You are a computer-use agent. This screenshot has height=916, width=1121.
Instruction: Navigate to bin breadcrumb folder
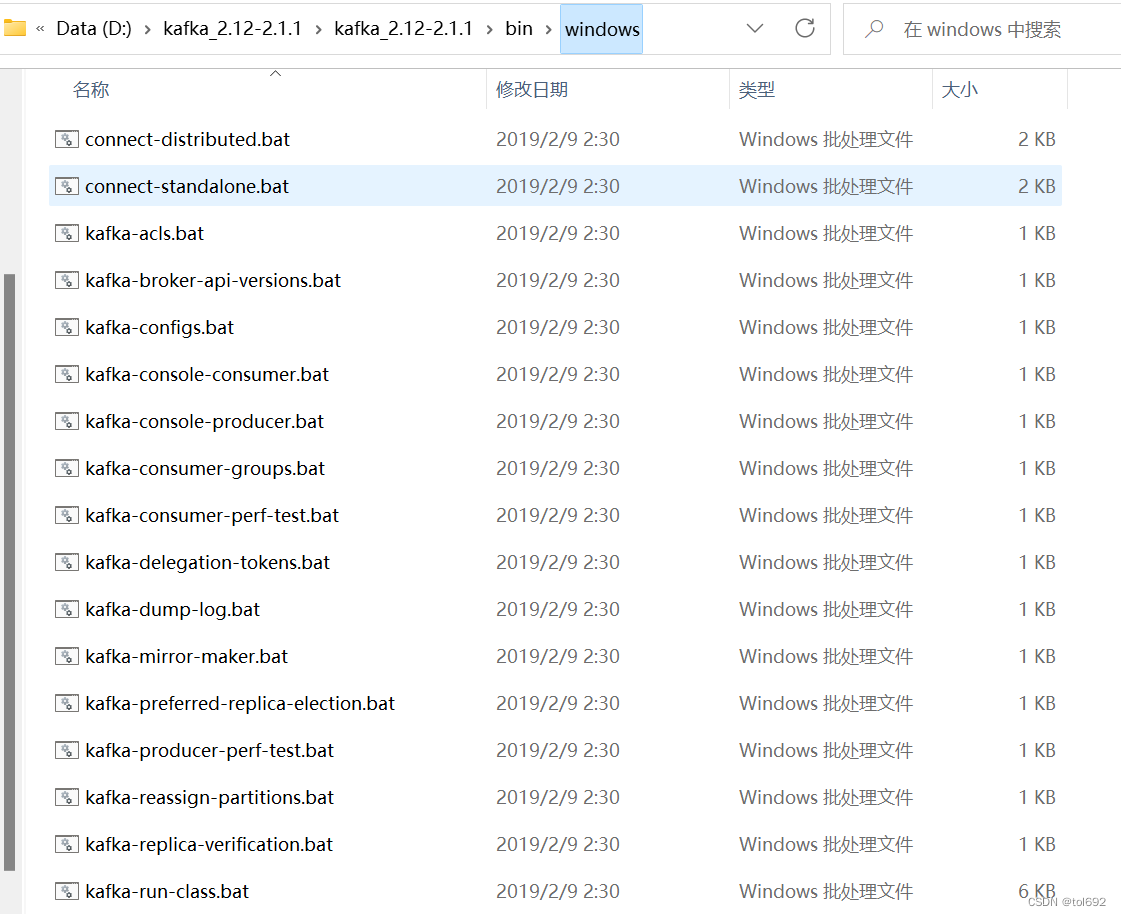click(x=519, y=29)
